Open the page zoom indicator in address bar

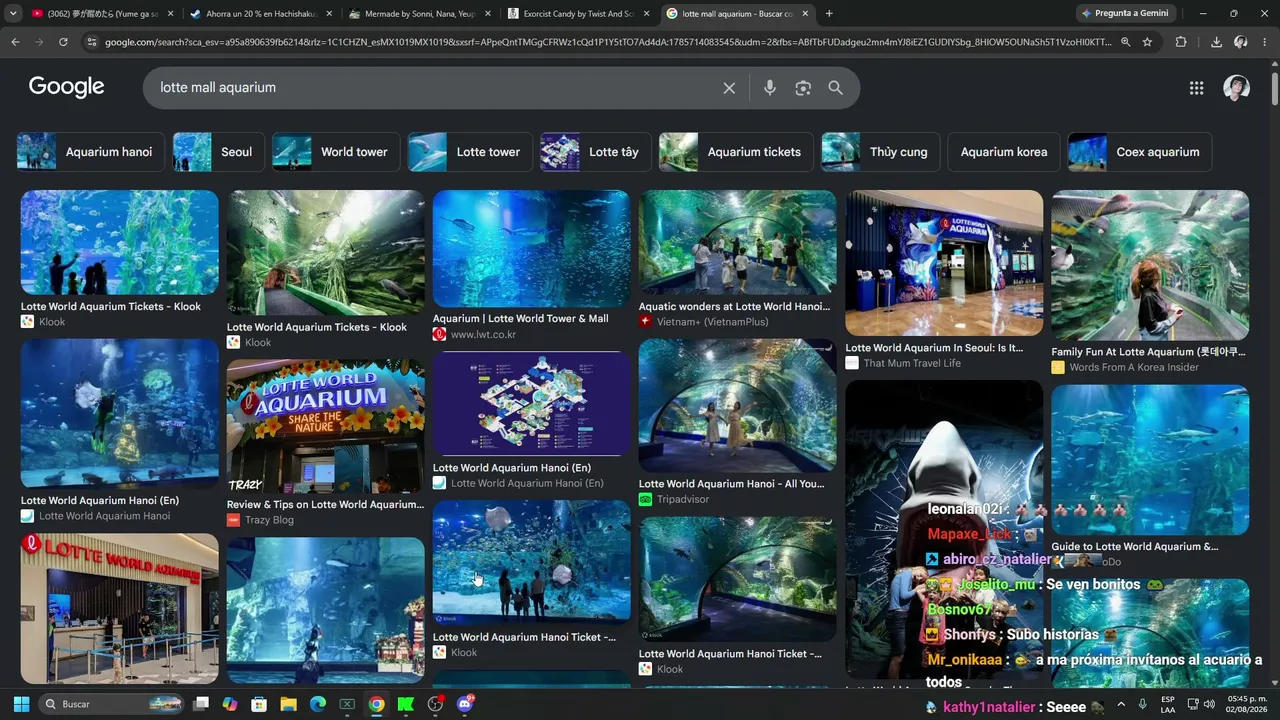[x=1125, y=42]
